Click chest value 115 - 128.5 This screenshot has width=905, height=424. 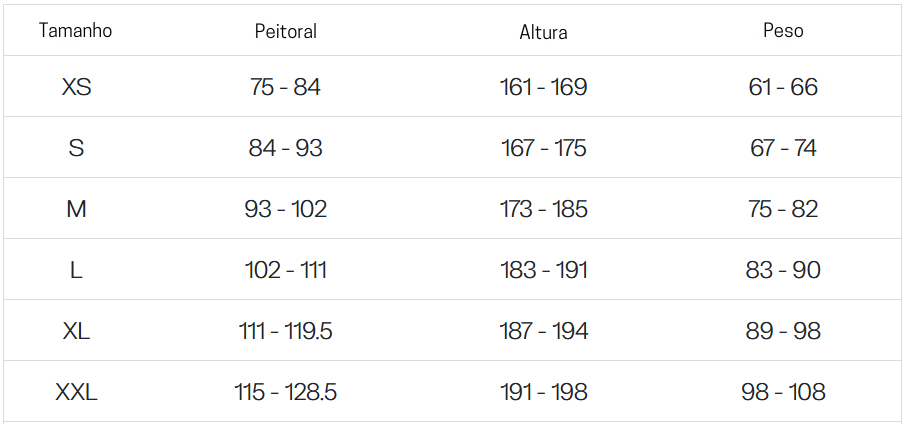286,392
